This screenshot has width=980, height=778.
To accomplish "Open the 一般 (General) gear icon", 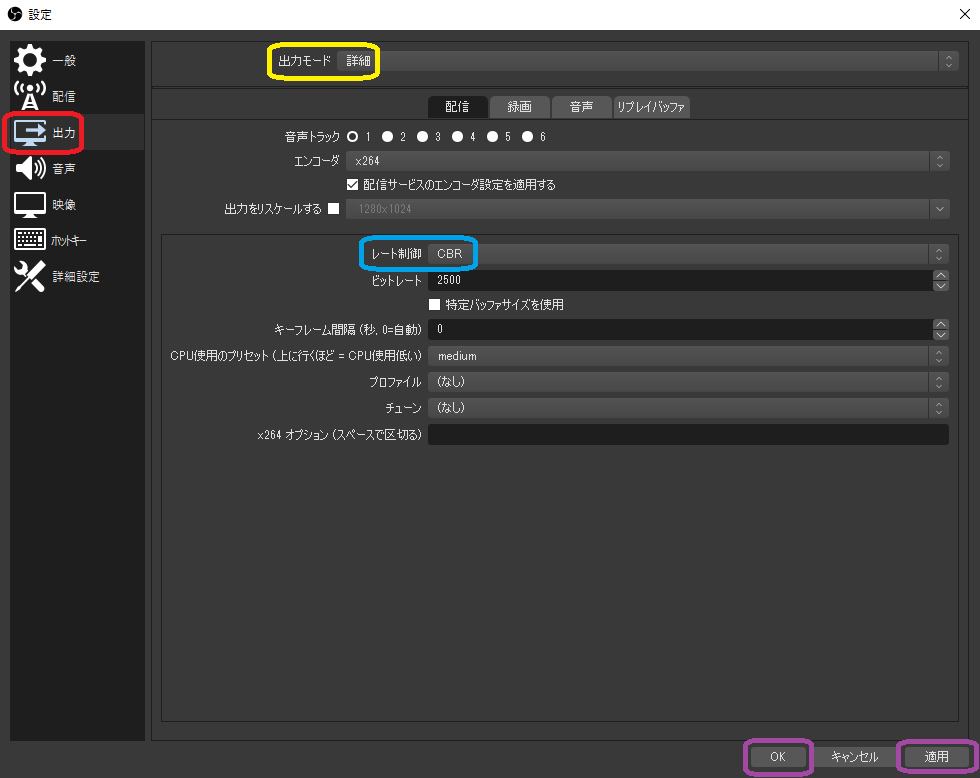I will 30,60.
